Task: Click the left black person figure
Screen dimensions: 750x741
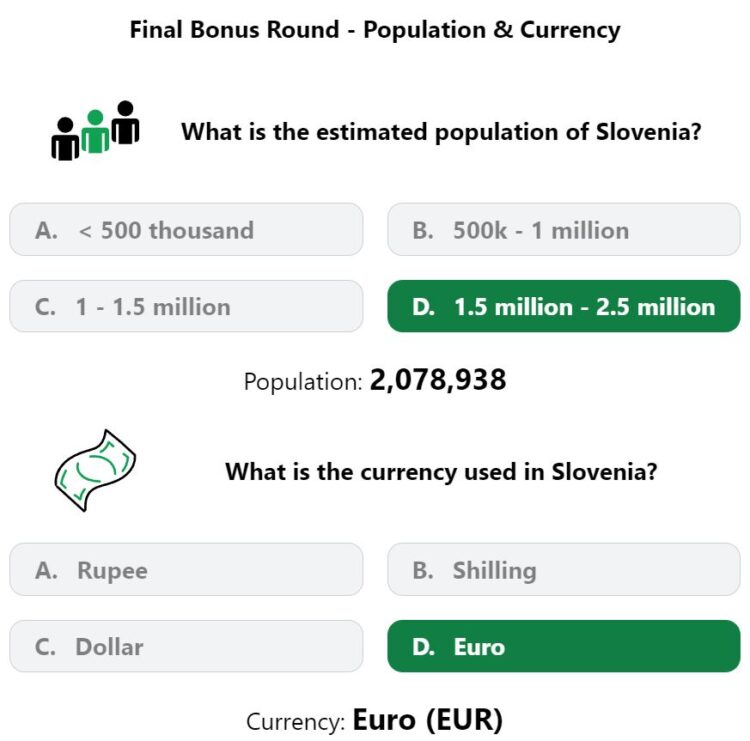Action: pyautogui.click(x=65, y=140)
